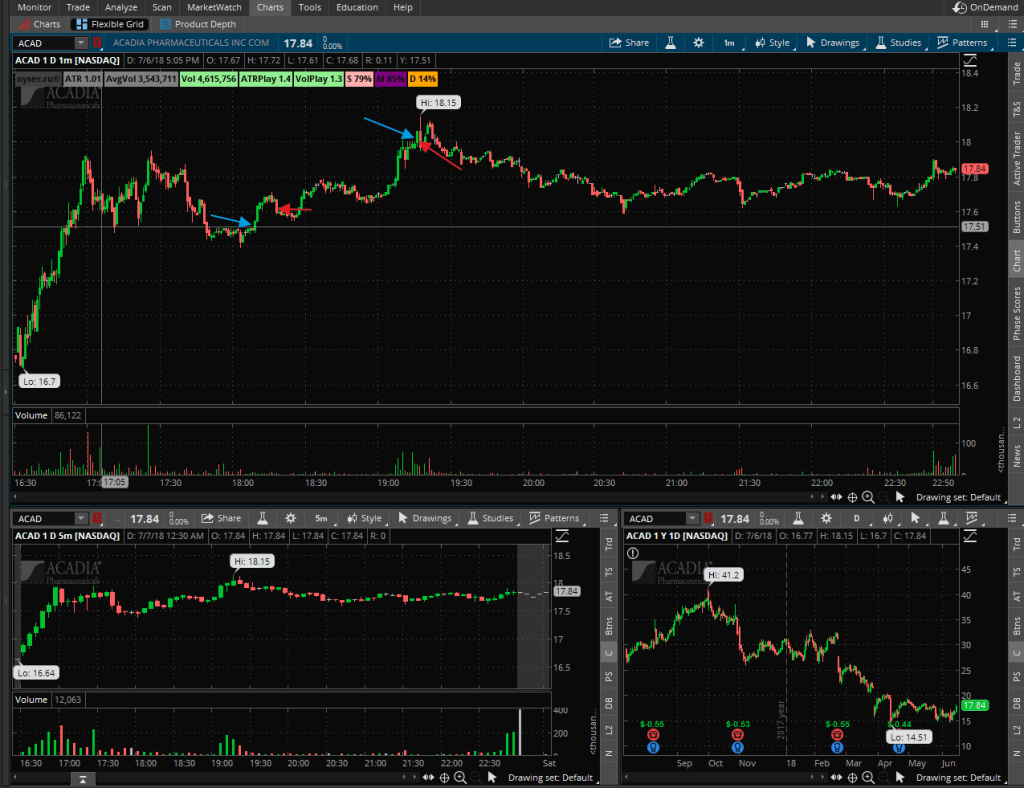Viewport: 1024px width, 788px height.
Task: Open the Style dropdown in main chart
Action: 772,43
